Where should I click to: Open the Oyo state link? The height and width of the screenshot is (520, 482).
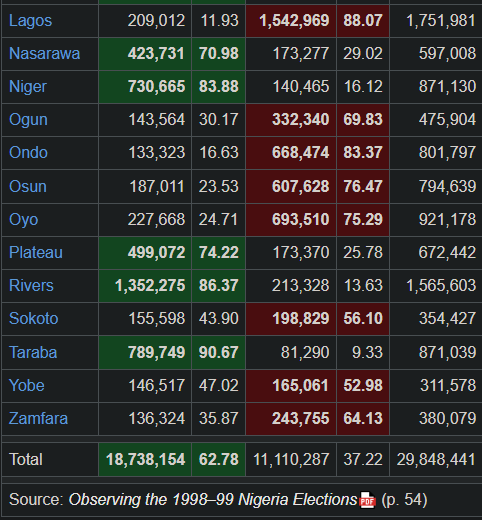point(24,220)
